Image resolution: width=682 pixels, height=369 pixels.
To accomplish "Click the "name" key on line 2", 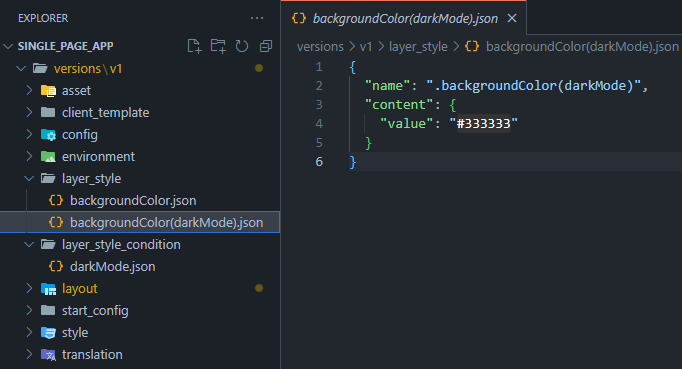I will coord(388,86).
